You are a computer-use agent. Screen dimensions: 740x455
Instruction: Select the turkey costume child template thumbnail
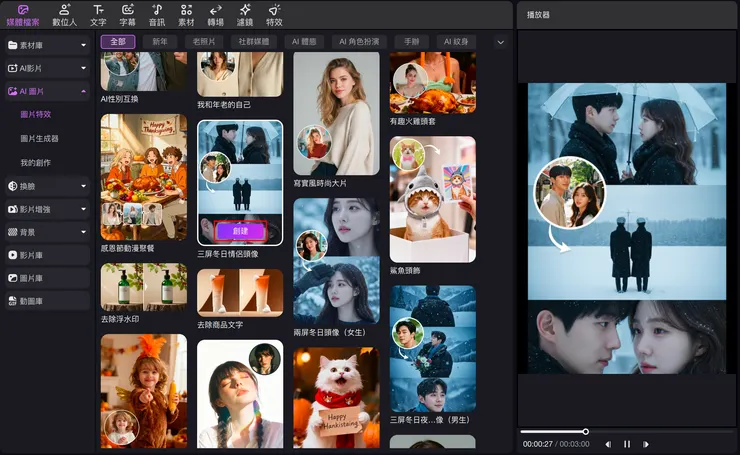click(x=144, y=391)
